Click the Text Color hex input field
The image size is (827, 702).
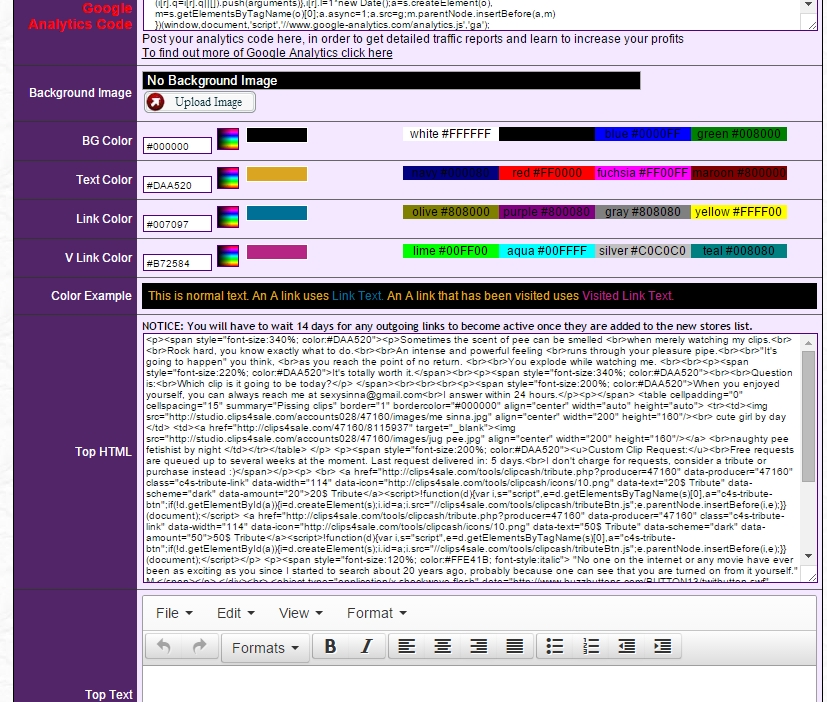(x=177, y=185)
